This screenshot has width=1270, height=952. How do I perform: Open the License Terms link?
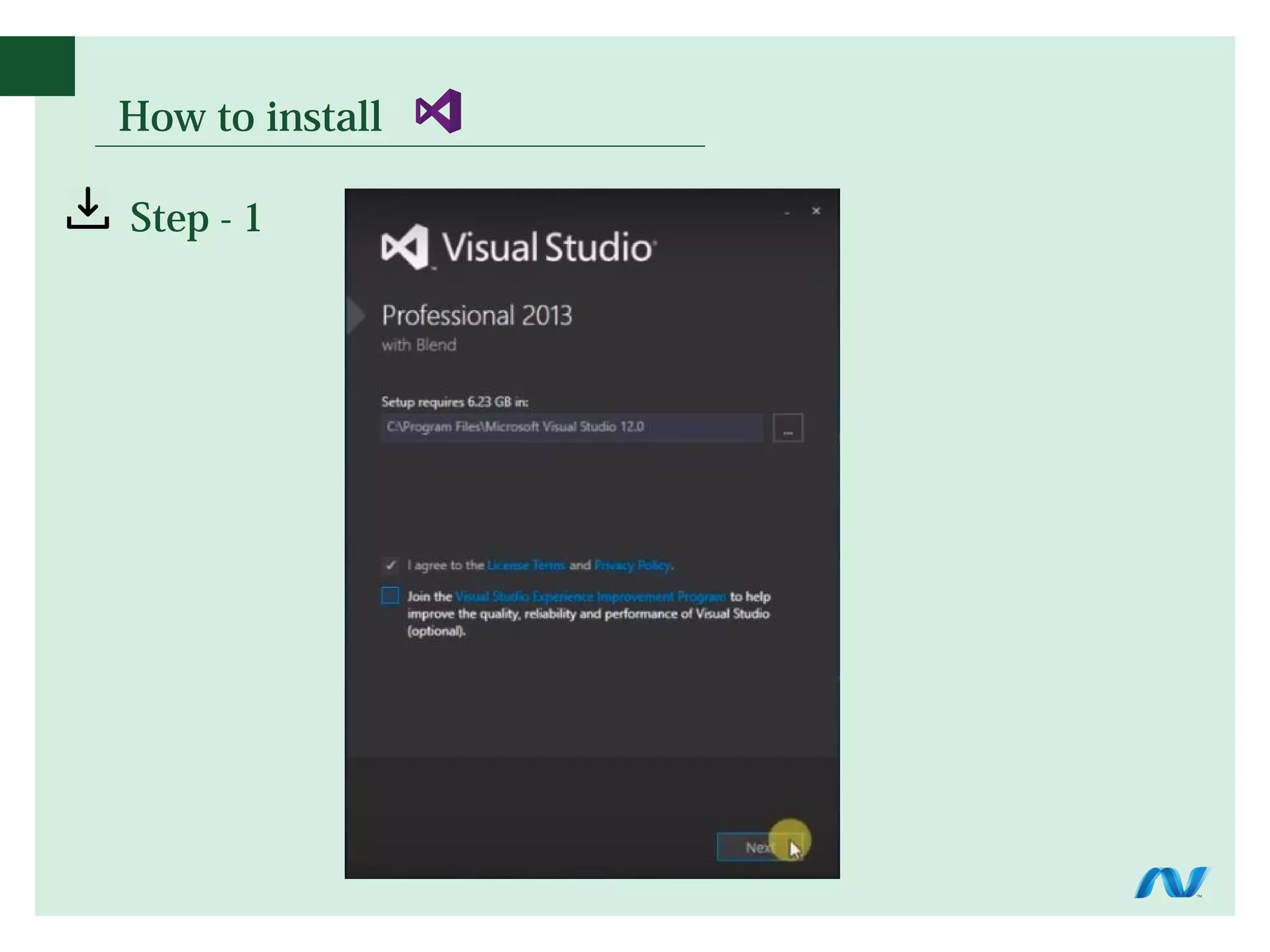click(x=526, y=565)
